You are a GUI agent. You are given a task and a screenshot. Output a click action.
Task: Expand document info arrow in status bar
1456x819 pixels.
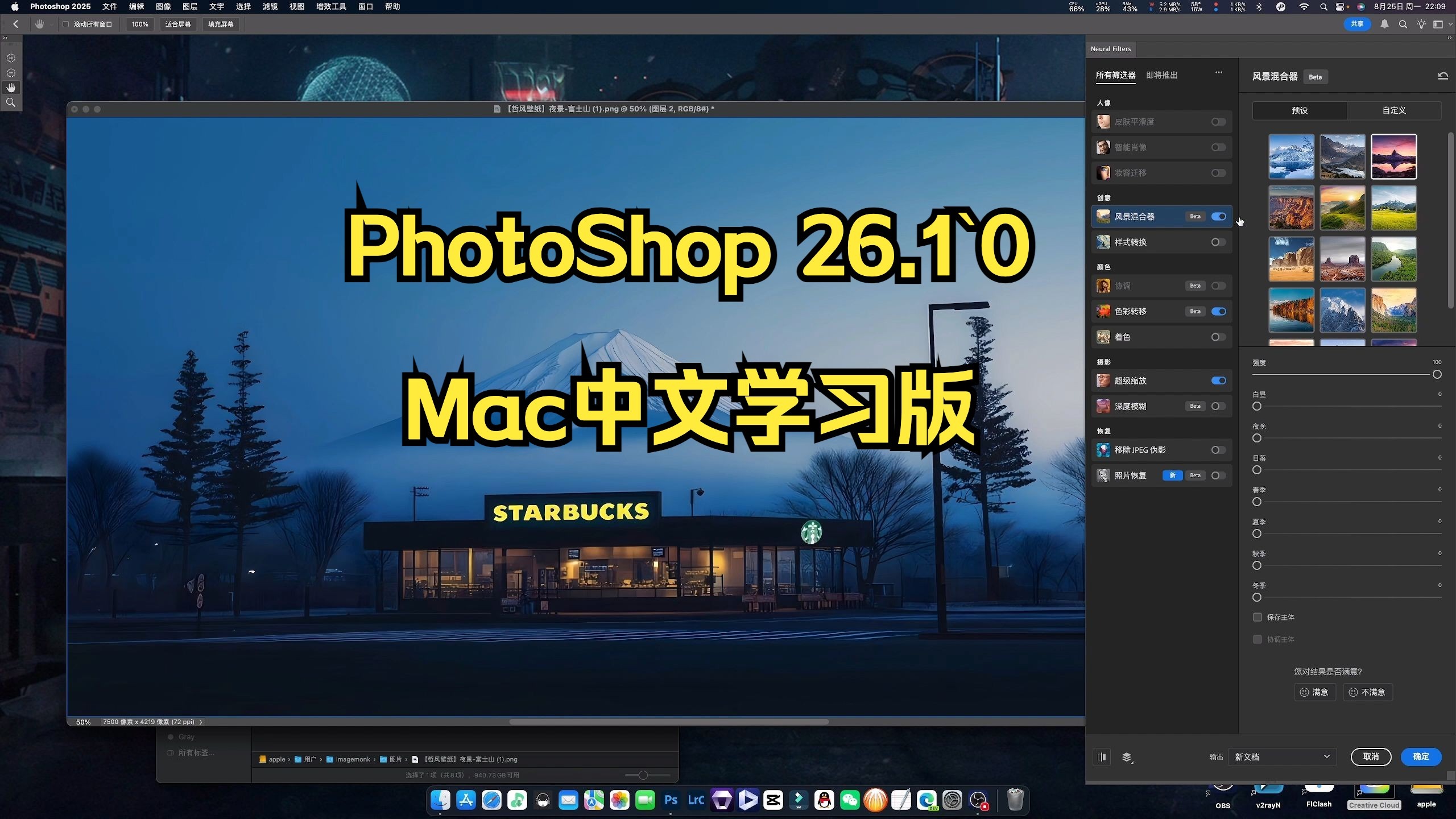pos(201,722)
